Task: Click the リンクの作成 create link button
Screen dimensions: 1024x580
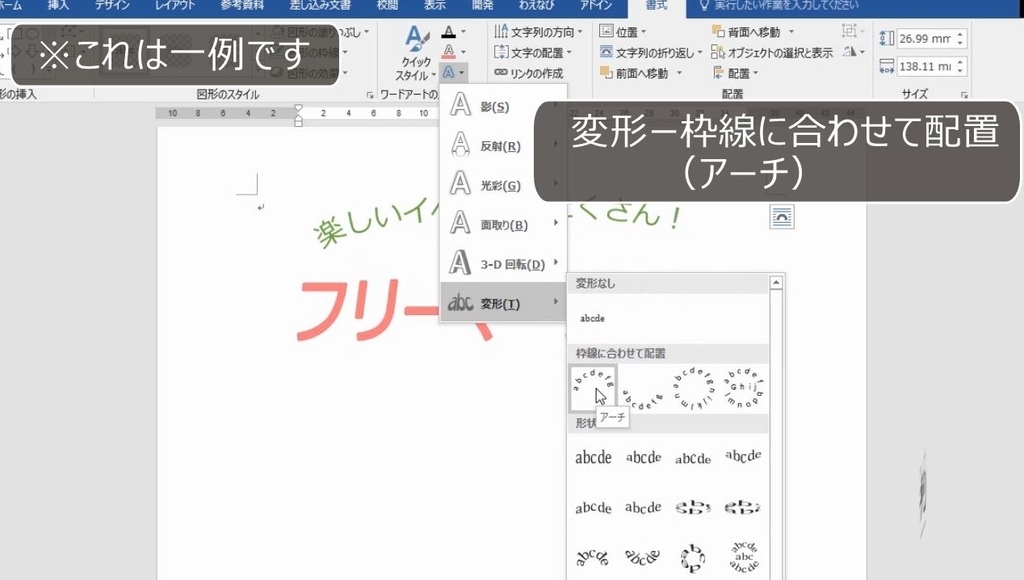Action: click(x=528, y=73)
